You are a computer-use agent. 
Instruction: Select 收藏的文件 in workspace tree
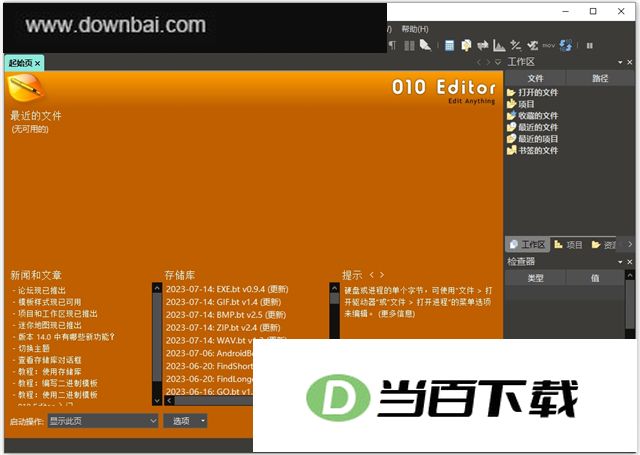pos(532,116)
